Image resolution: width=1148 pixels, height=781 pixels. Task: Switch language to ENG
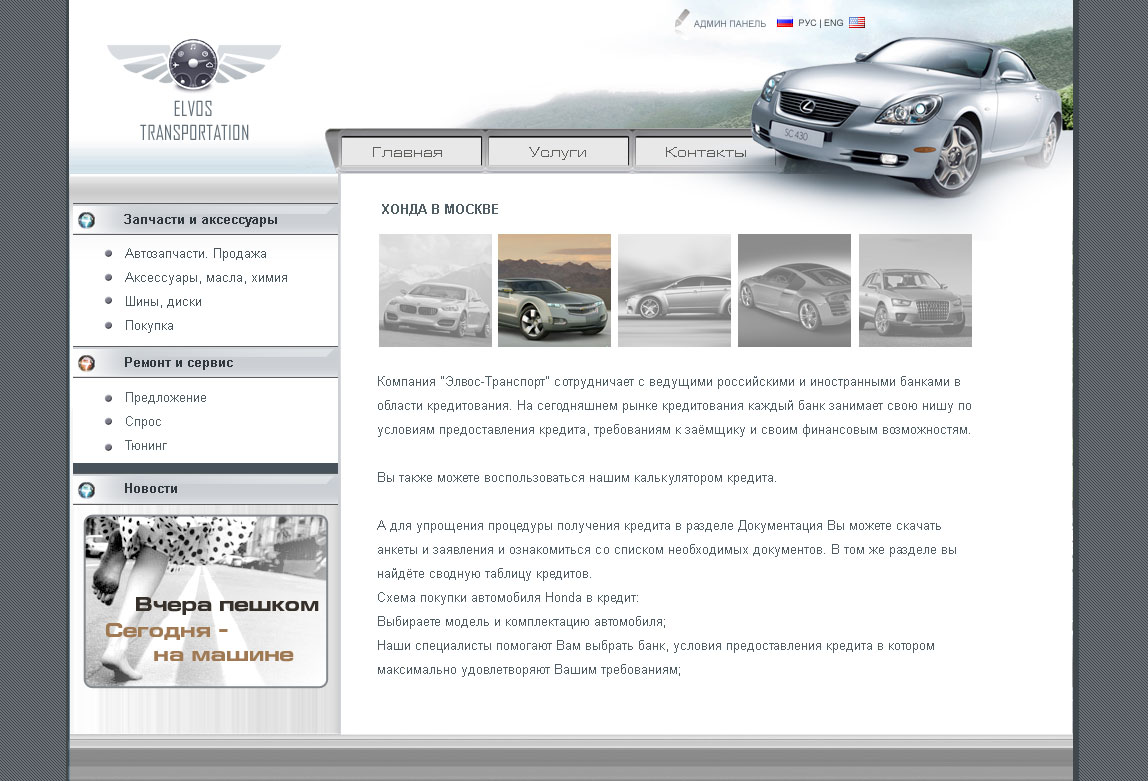click(833, 23)
